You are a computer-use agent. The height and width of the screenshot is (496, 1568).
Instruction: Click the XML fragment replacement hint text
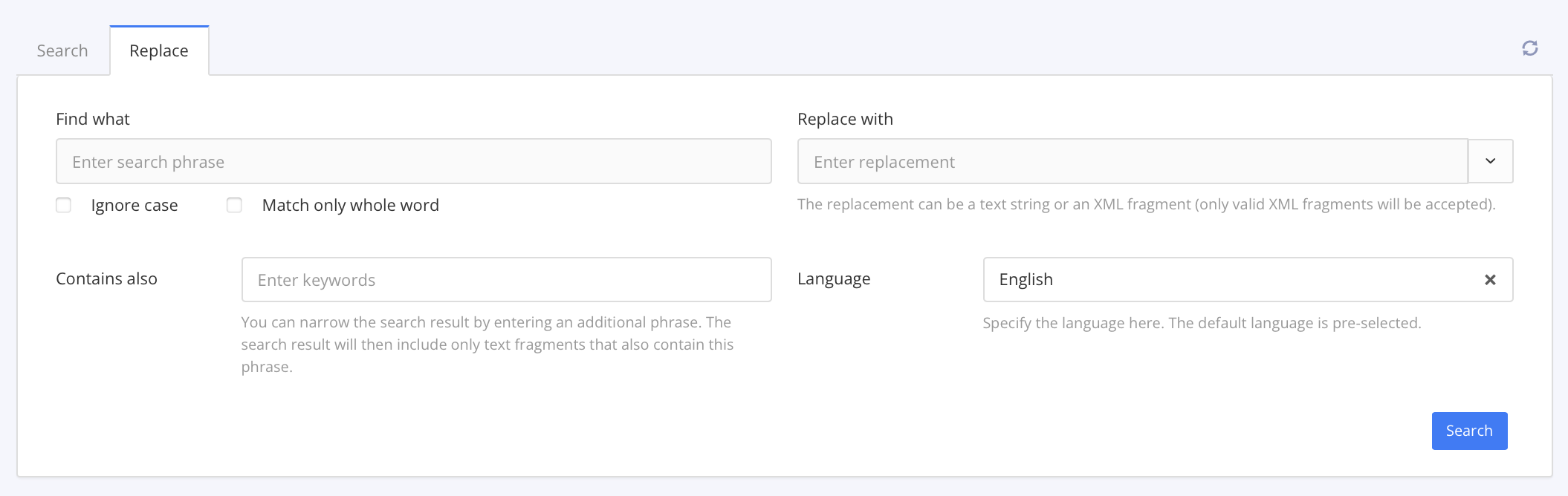point(1146,204)
